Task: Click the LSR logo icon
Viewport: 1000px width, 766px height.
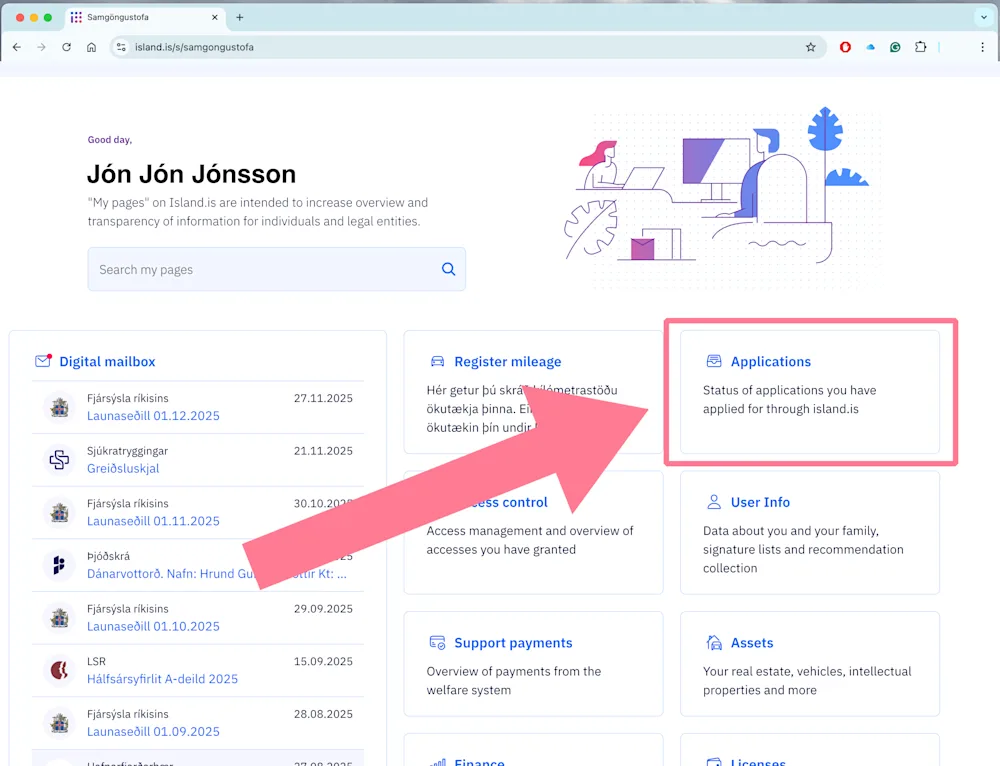Action: (x=59, y=670)
